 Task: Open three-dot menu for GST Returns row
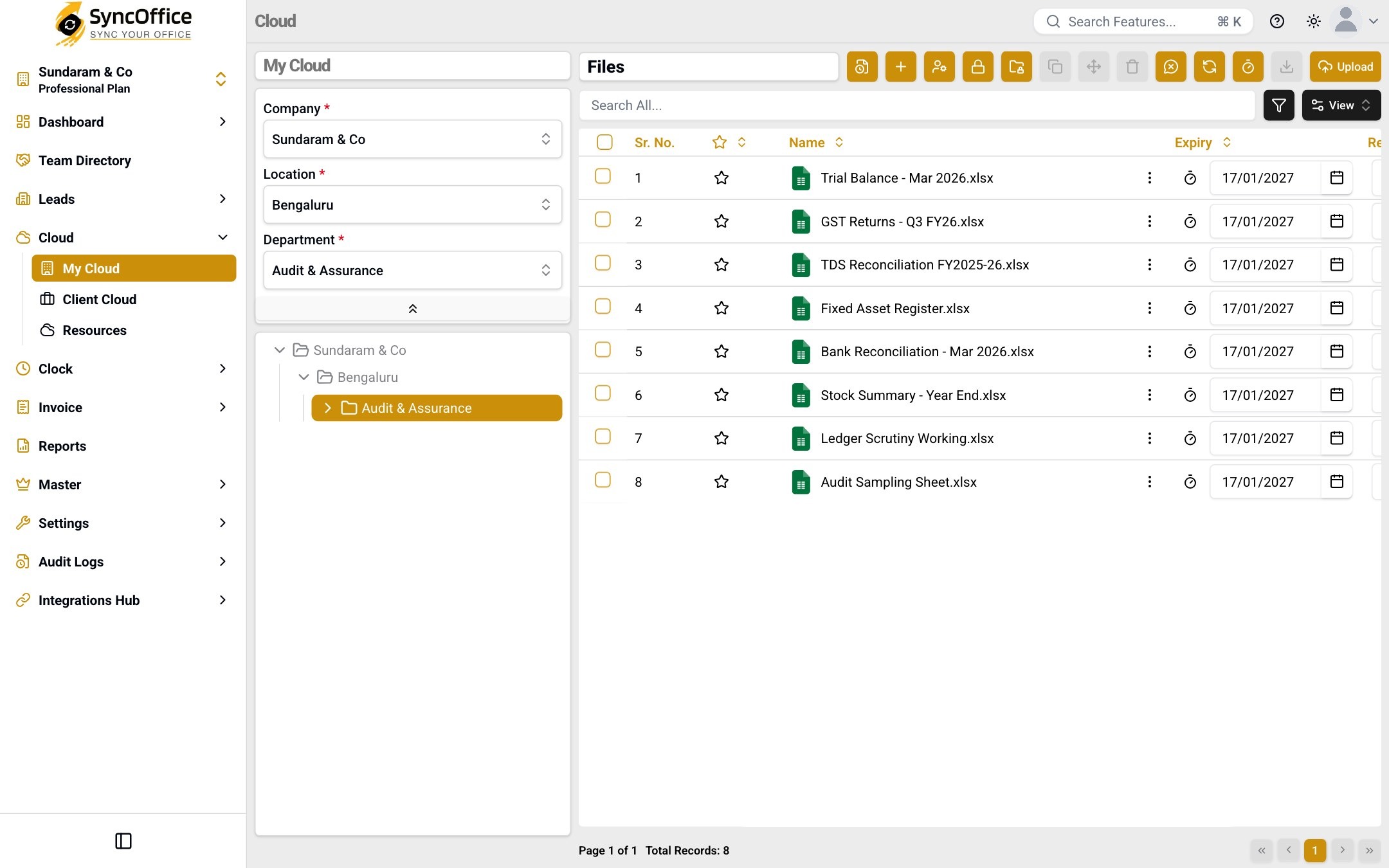pos(1149,221)
